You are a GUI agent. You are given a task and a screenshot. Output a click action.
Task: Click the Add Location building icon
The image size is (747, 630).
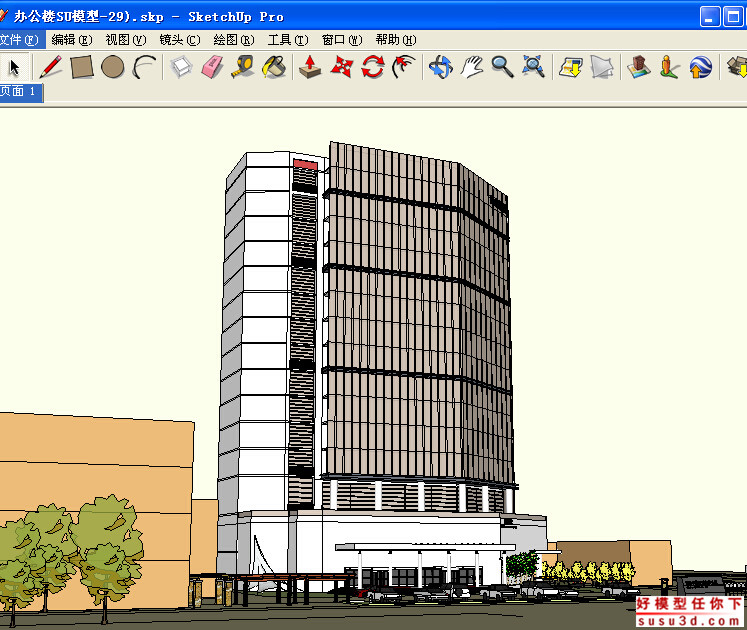(639, 67)
